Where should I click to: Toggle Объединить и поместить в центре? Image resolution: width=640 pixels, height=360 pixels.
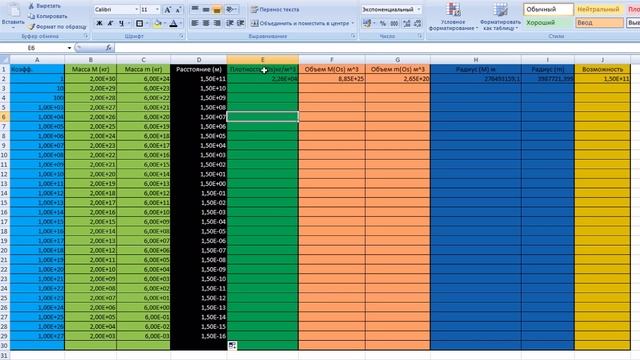300,24
